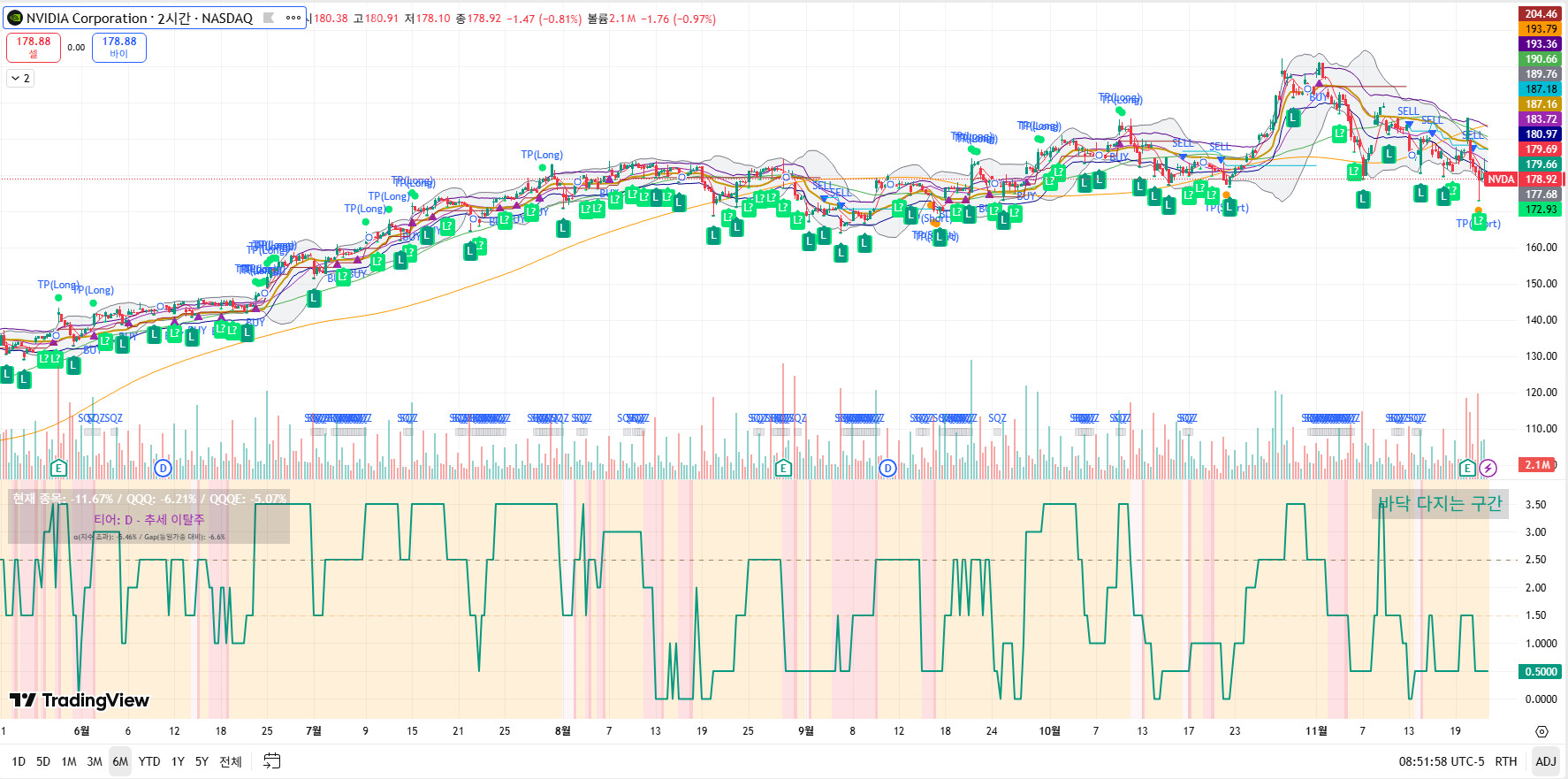Click the red NVDA price label on price axis
Viewport: 1568px width, 779px height.
(x=1501, y=179)
